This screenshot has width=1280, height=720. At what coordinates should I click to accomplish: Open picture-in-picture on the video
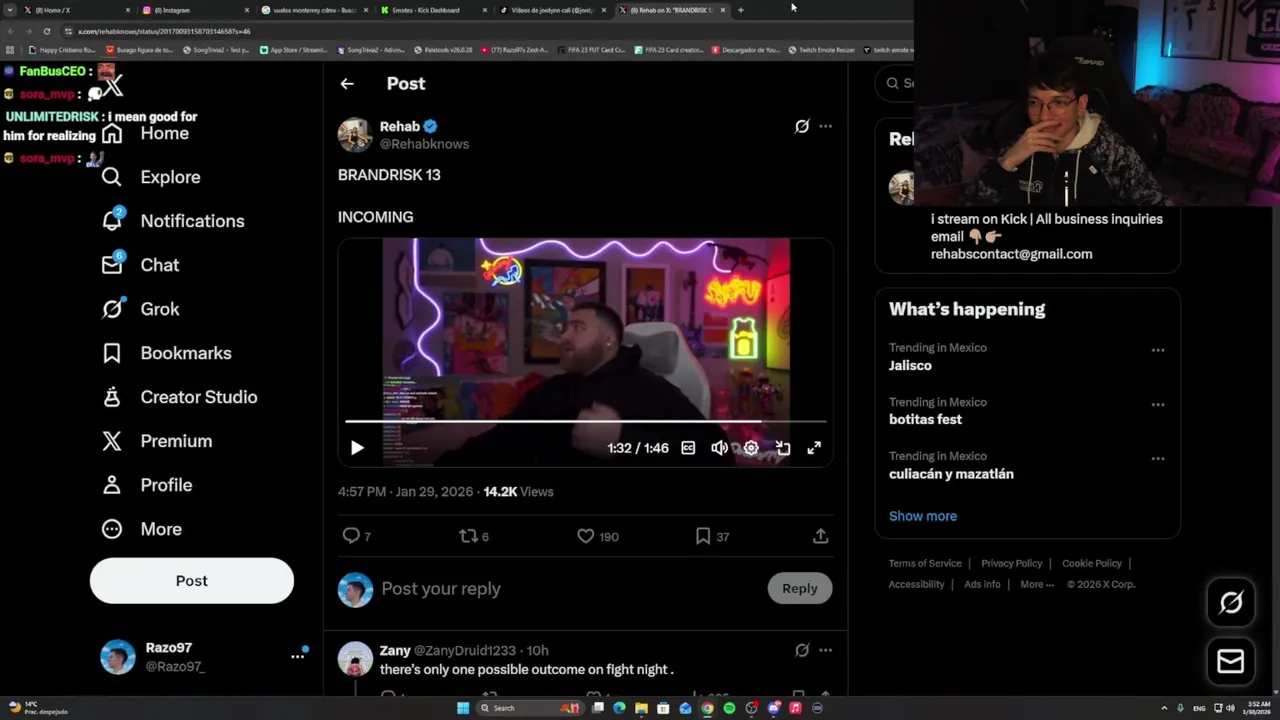point(783,448)
